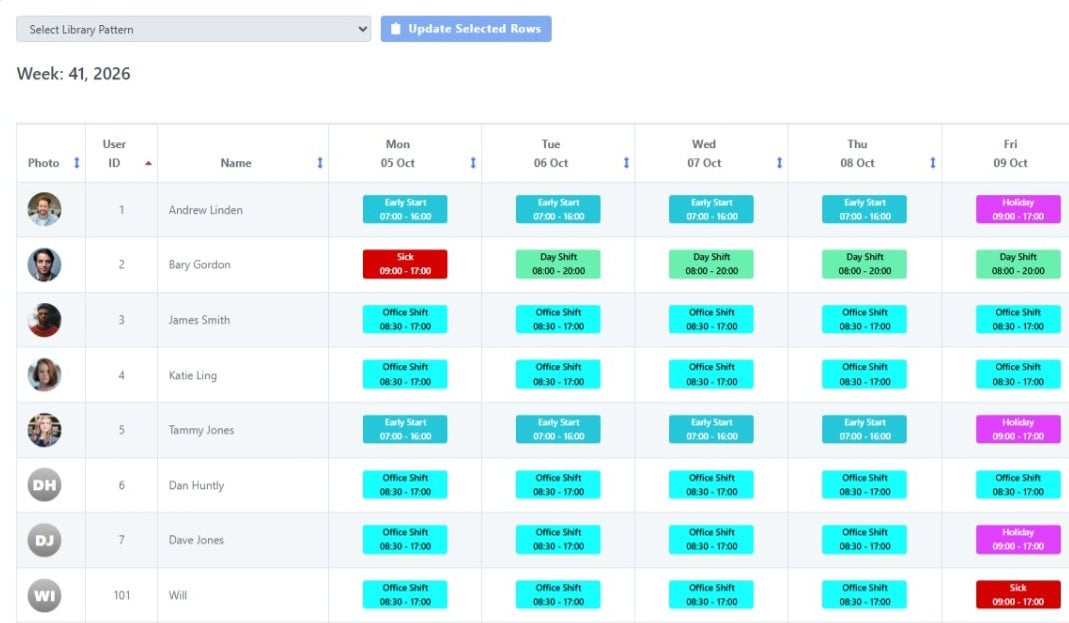Viewport: 1069px width, 623px height.
Task: Select the Dan Huntly name cell
Action: click(243, 485)
